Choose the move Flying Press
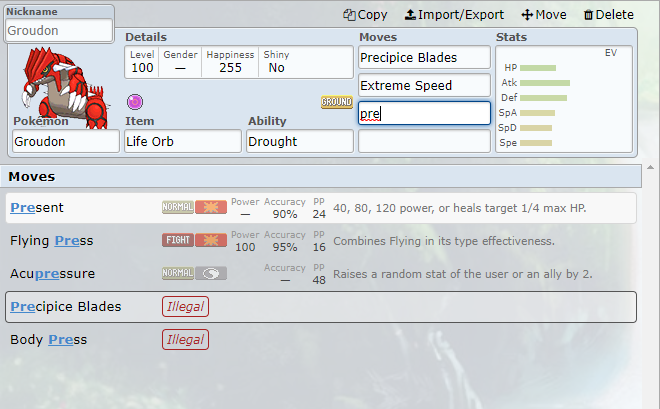The image size is (660, 409). (x=321, y=241)
